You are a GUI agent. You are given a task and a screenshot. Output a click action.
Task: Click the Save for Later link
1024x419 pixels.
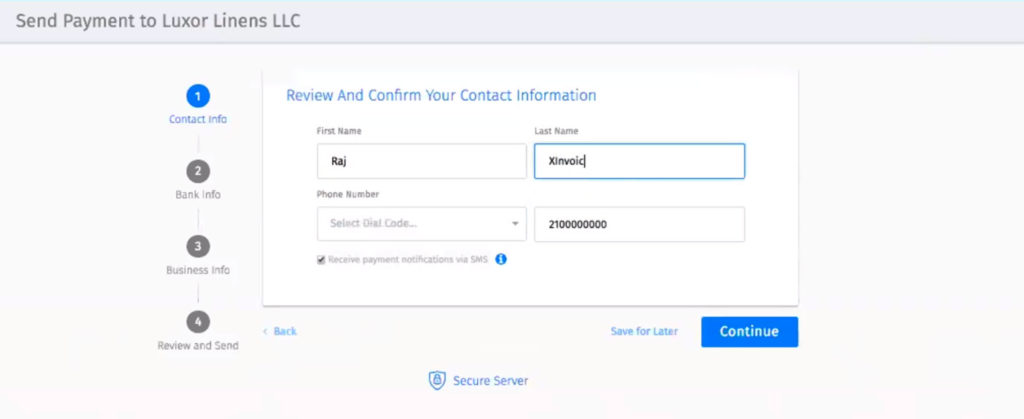pyautogui.click(x=644, y=332)
